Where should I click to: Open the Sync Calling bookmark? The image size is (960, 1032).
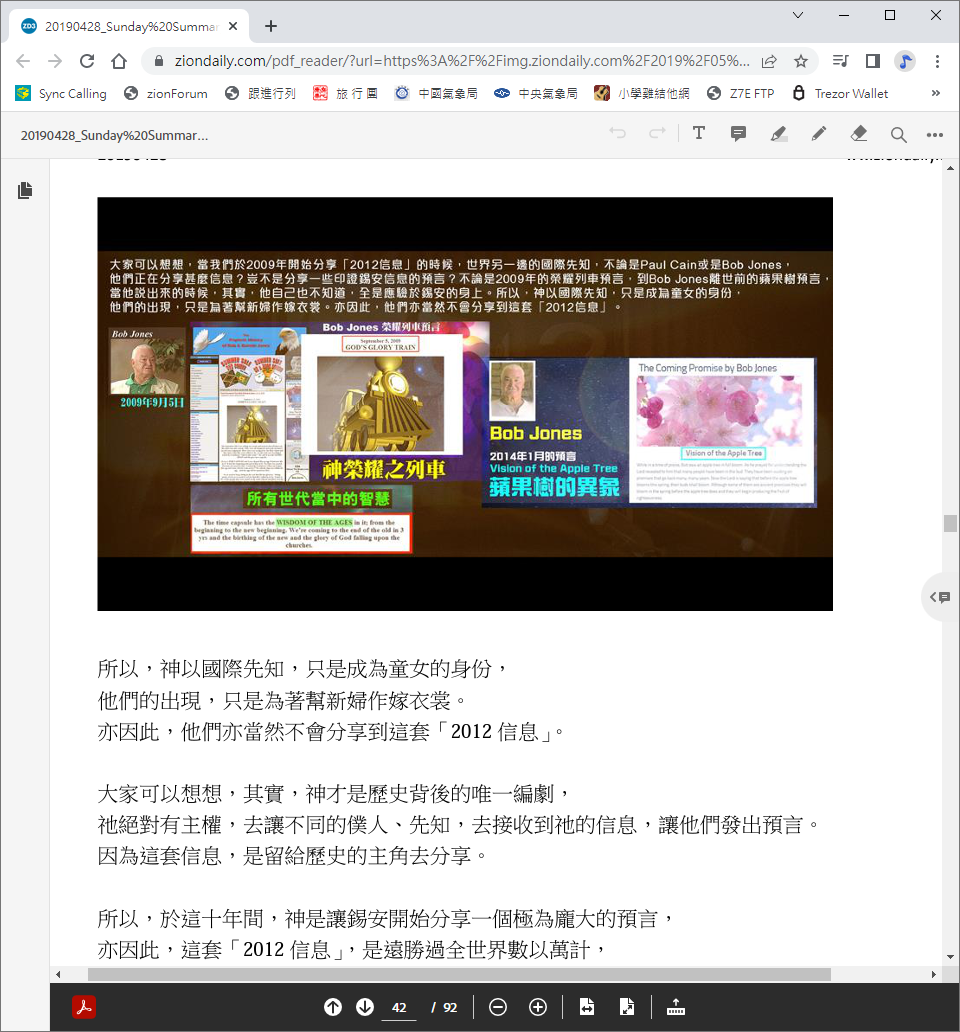click(61, 93)
